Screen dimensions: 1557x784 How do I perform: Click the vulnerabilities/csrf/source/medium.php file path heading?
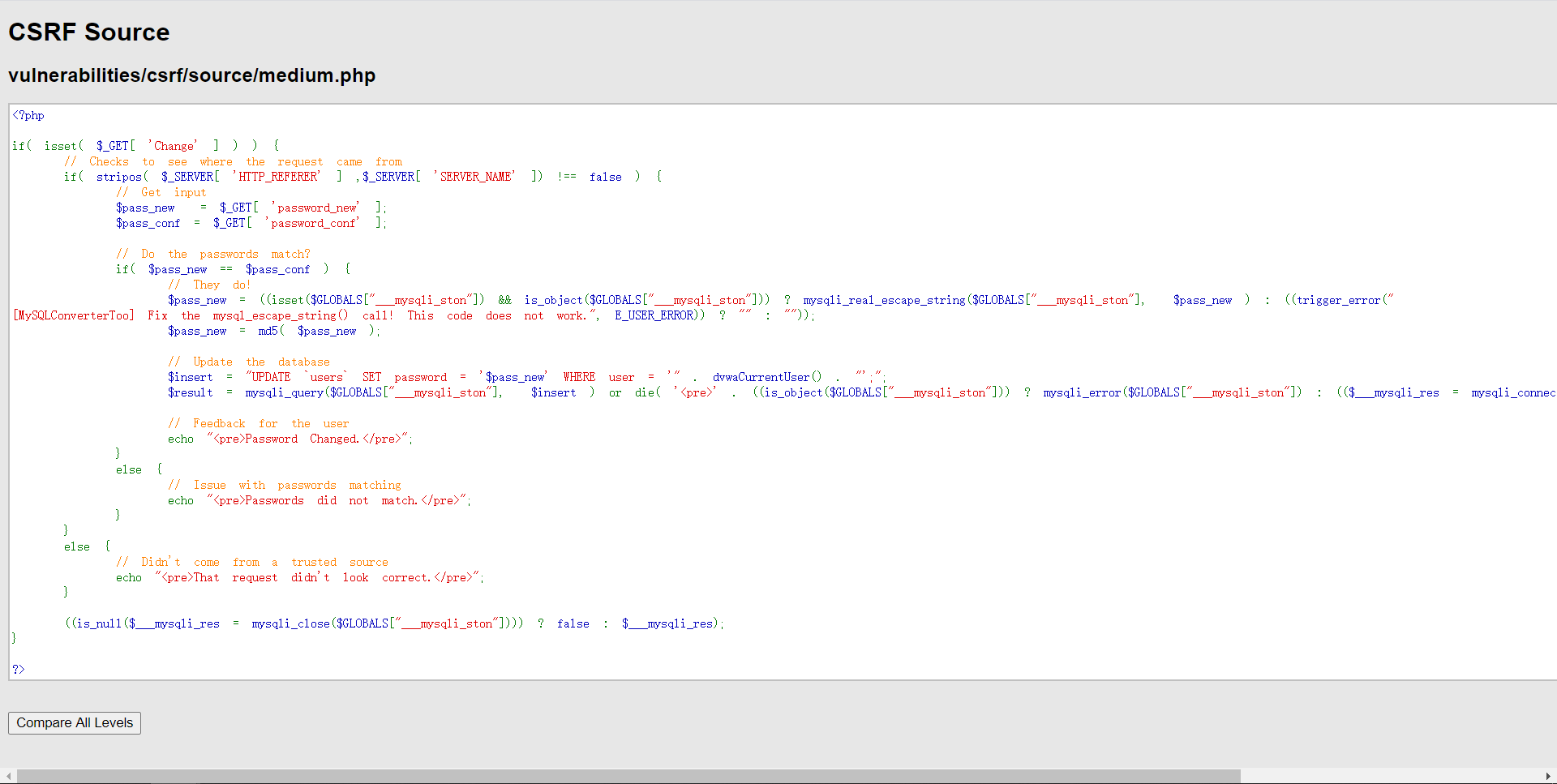191,75
